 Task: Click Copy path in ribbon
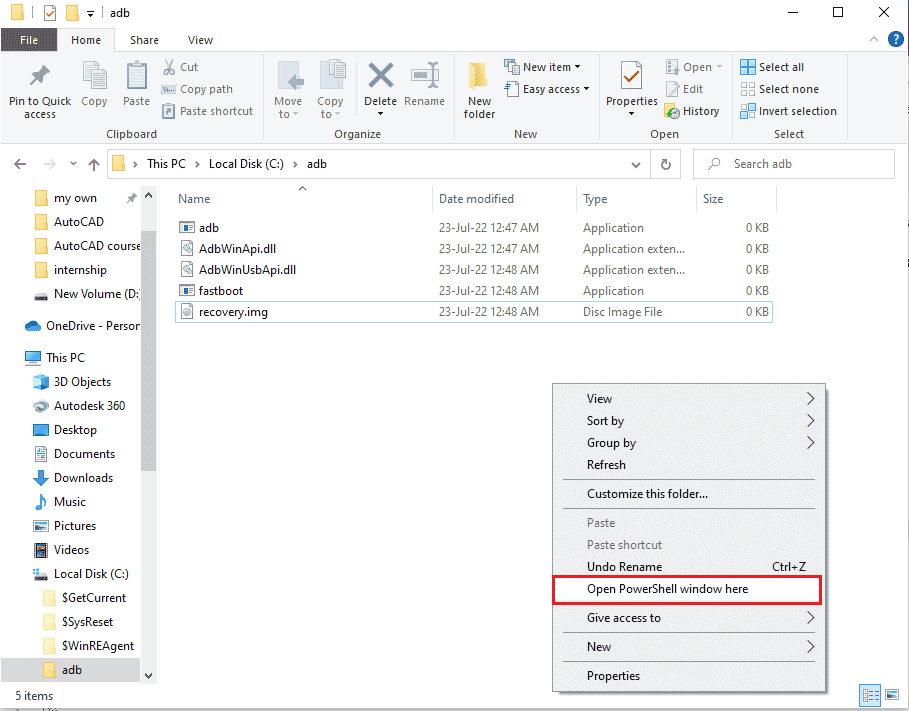click(x=197, y=89)
